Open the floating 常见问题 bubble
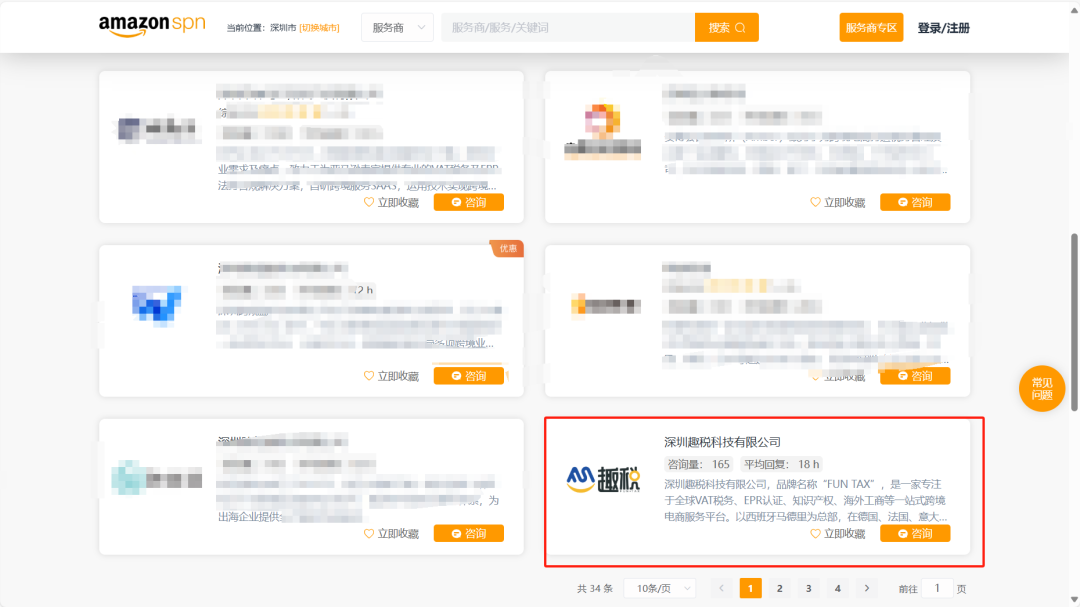 (x=1042, y=389)
